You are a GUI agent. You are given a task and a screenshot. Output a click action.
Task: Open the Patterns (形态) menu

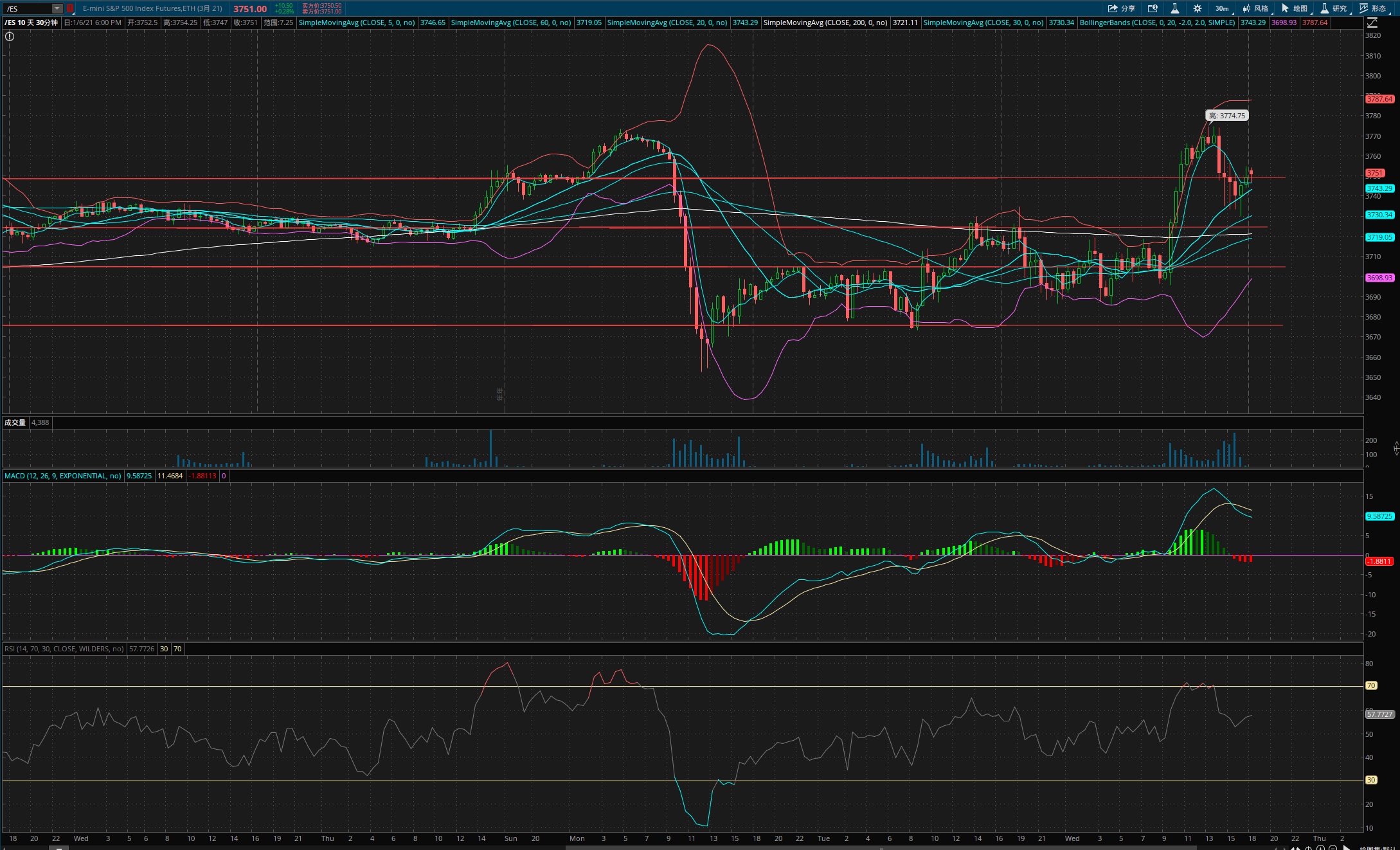[1373, 8]
